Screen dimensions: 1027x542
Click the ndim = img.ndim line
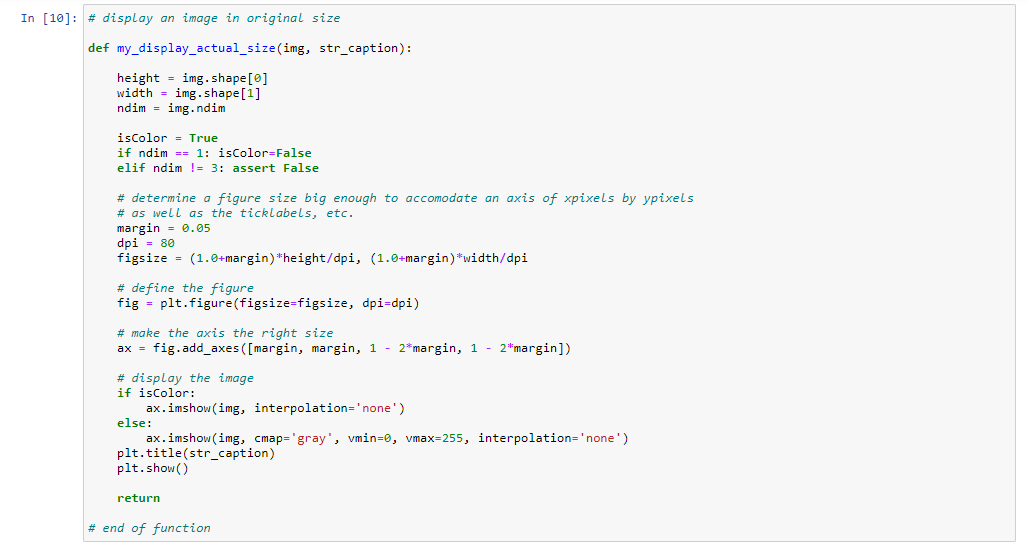click(x=171, y=109)
